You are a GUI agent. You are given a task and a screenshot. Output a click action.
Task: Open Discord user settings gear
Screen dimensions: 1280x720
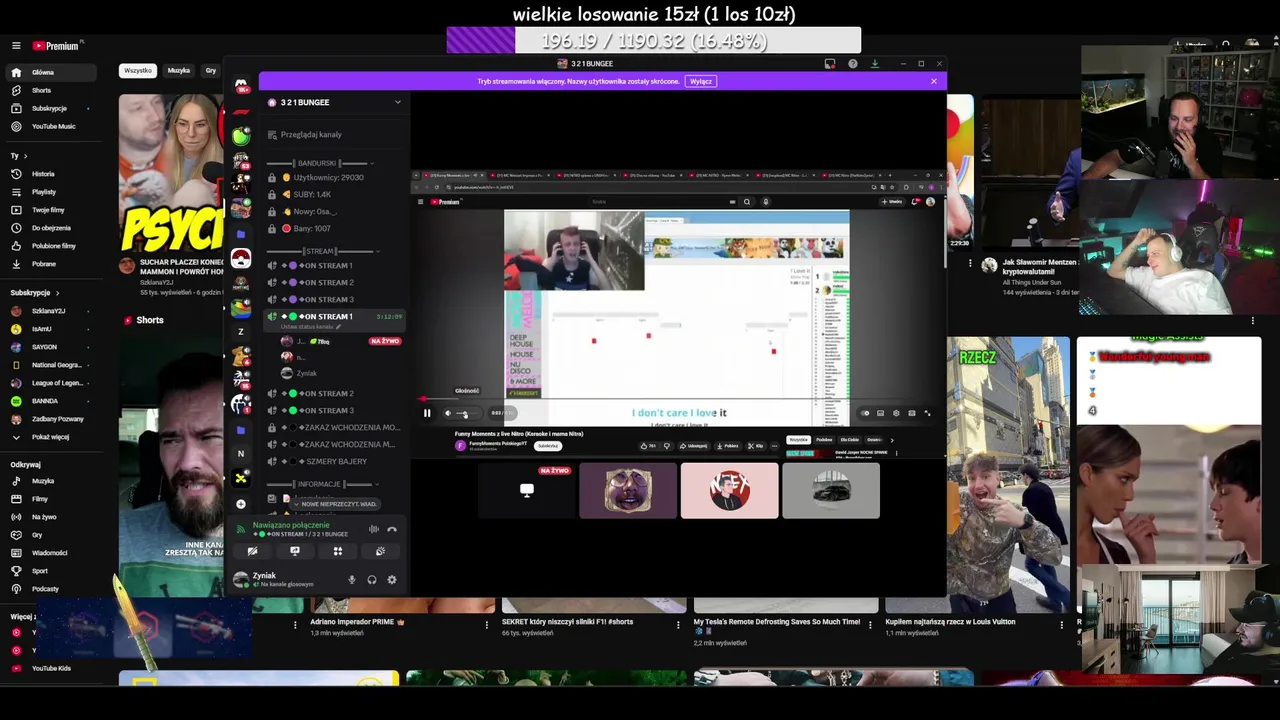tap(392, 579)
